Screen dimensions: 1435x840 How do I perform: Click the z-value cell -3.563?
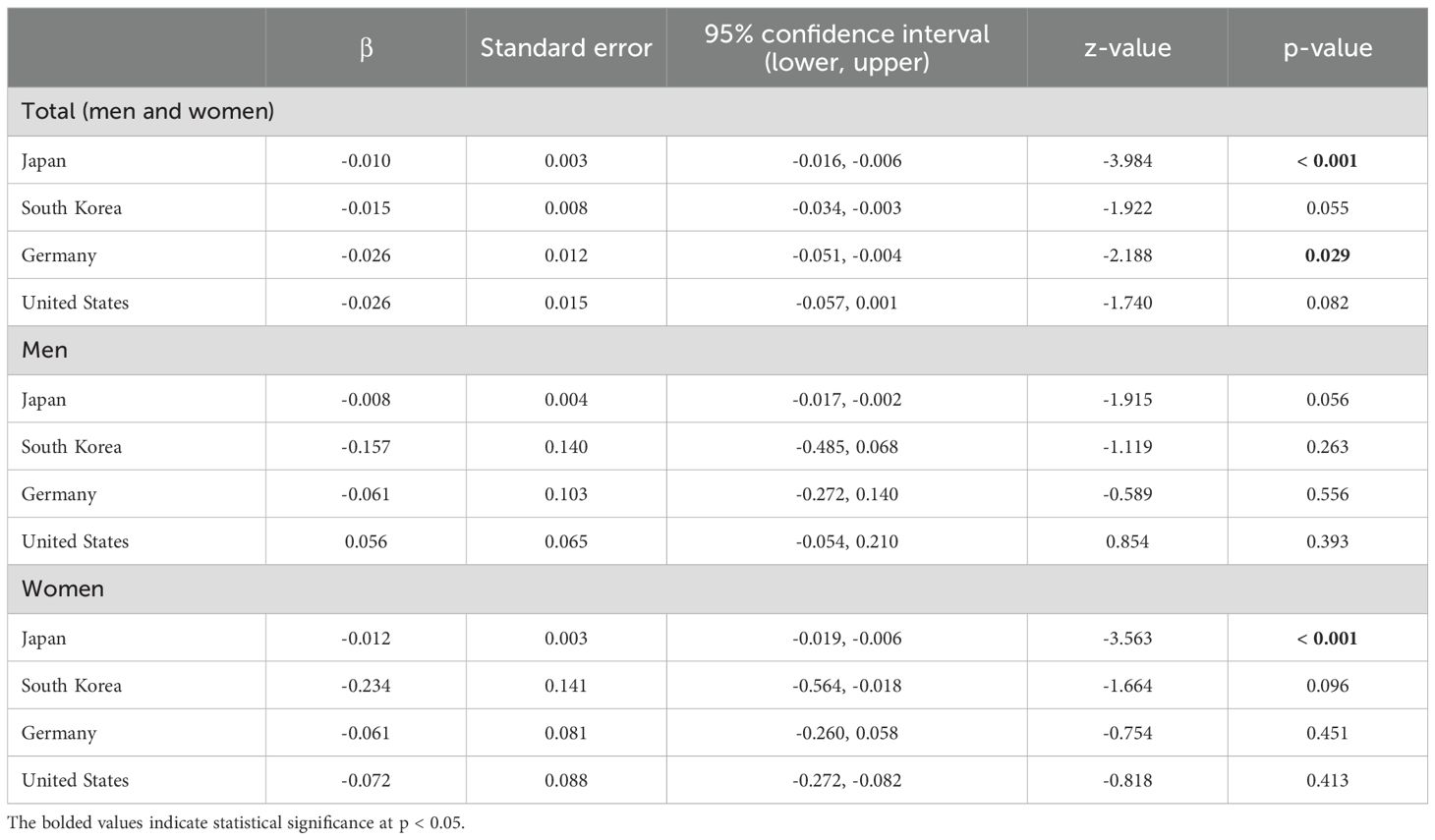[1127, 639]
